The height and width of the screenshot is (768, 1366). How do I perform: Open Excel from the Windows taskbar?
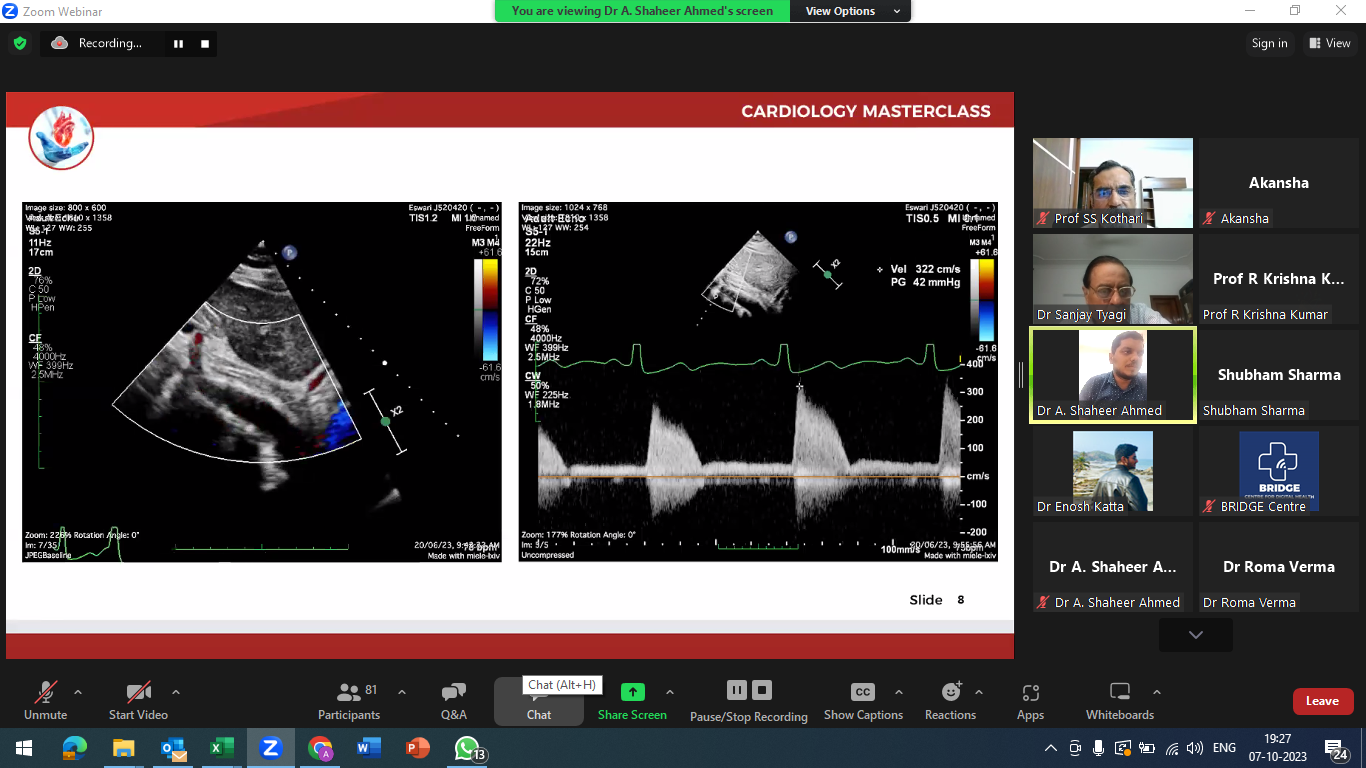point(221,748)
